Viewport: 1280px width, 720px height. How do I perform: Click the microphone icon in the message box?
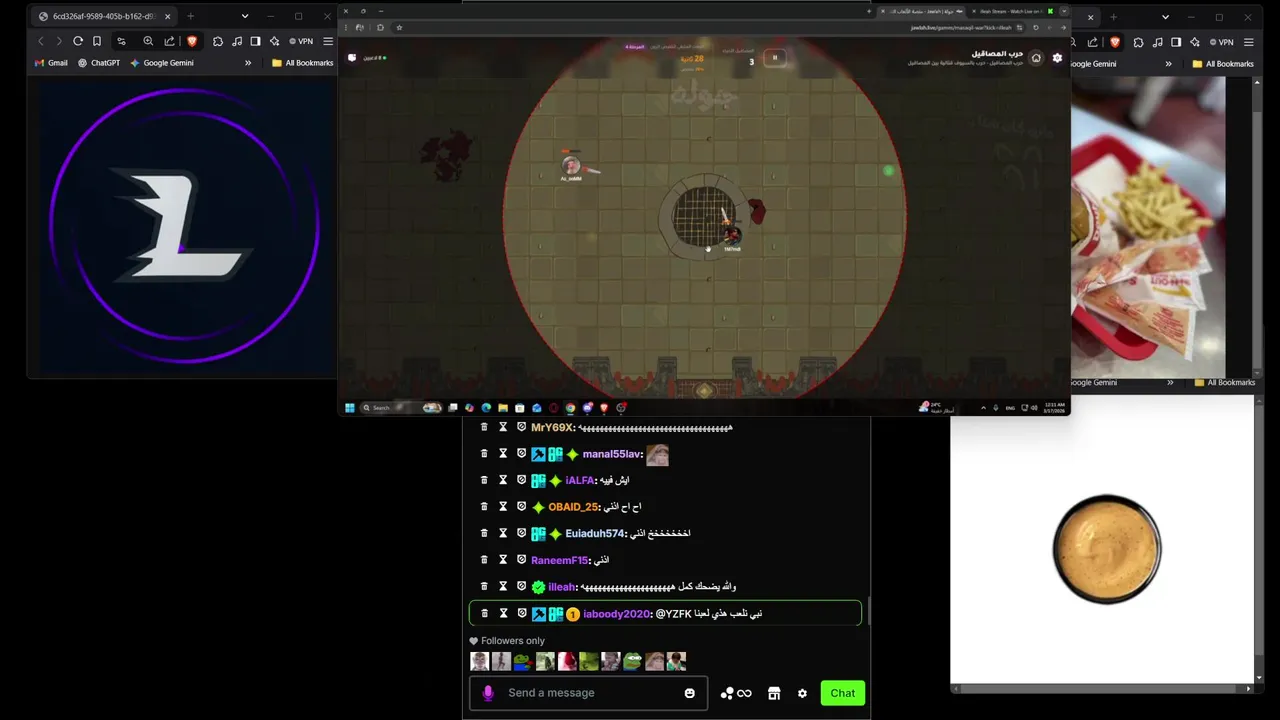488,693
